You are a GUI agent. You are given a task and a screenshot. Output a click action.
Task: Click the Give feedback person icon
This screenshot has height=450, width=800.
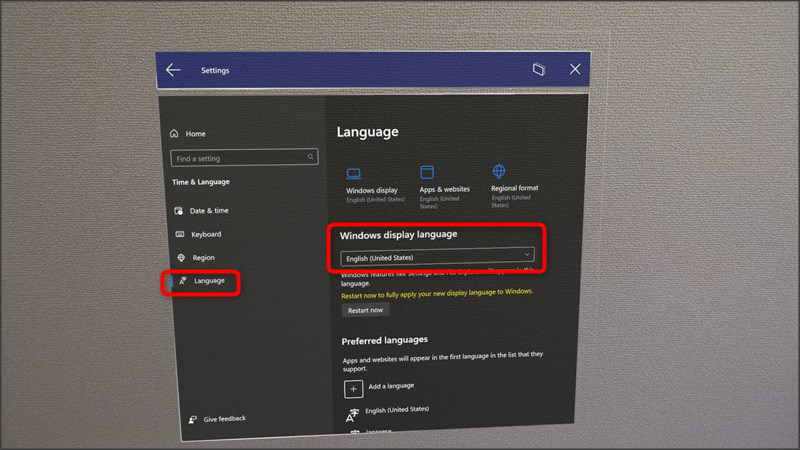(192, 419)
